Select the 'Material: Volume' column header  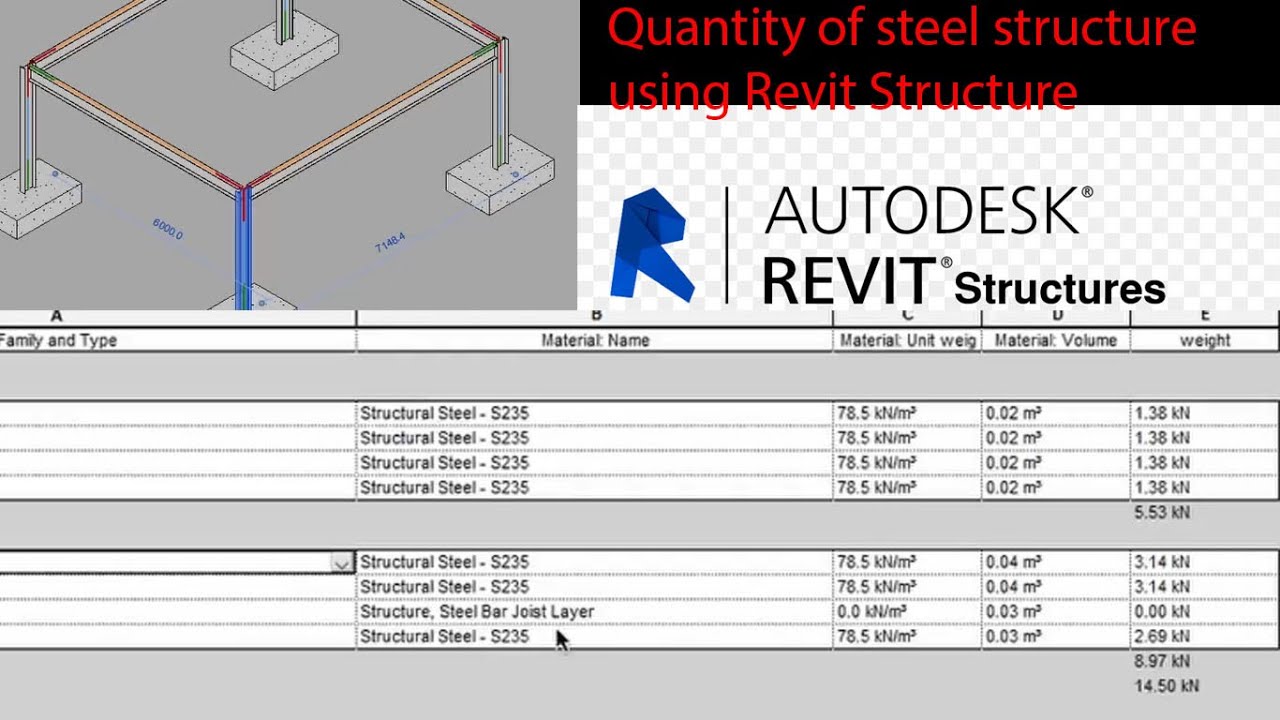[1056, 340]
